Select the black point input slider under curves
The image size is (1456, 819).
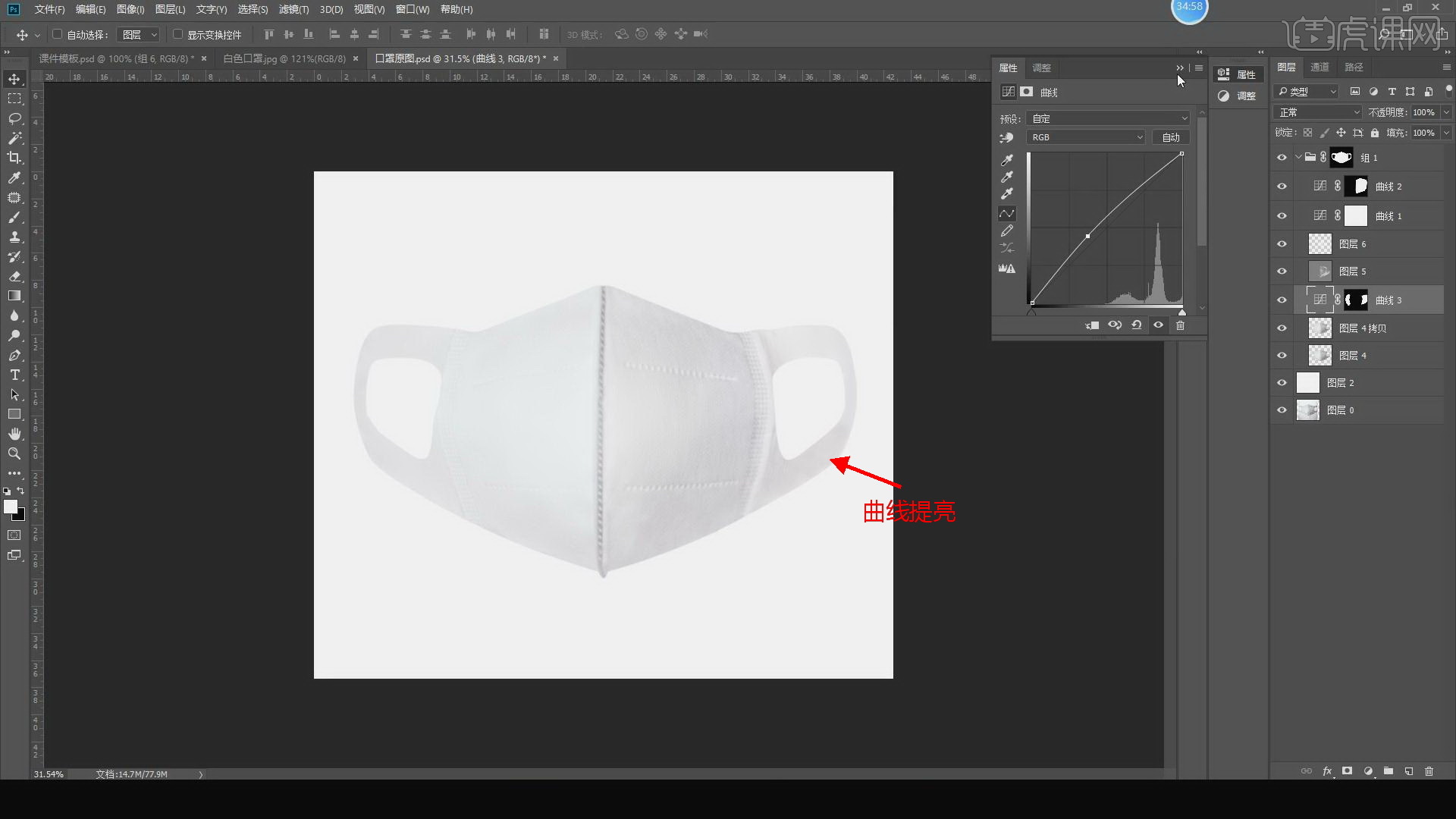pos(1031,312)
